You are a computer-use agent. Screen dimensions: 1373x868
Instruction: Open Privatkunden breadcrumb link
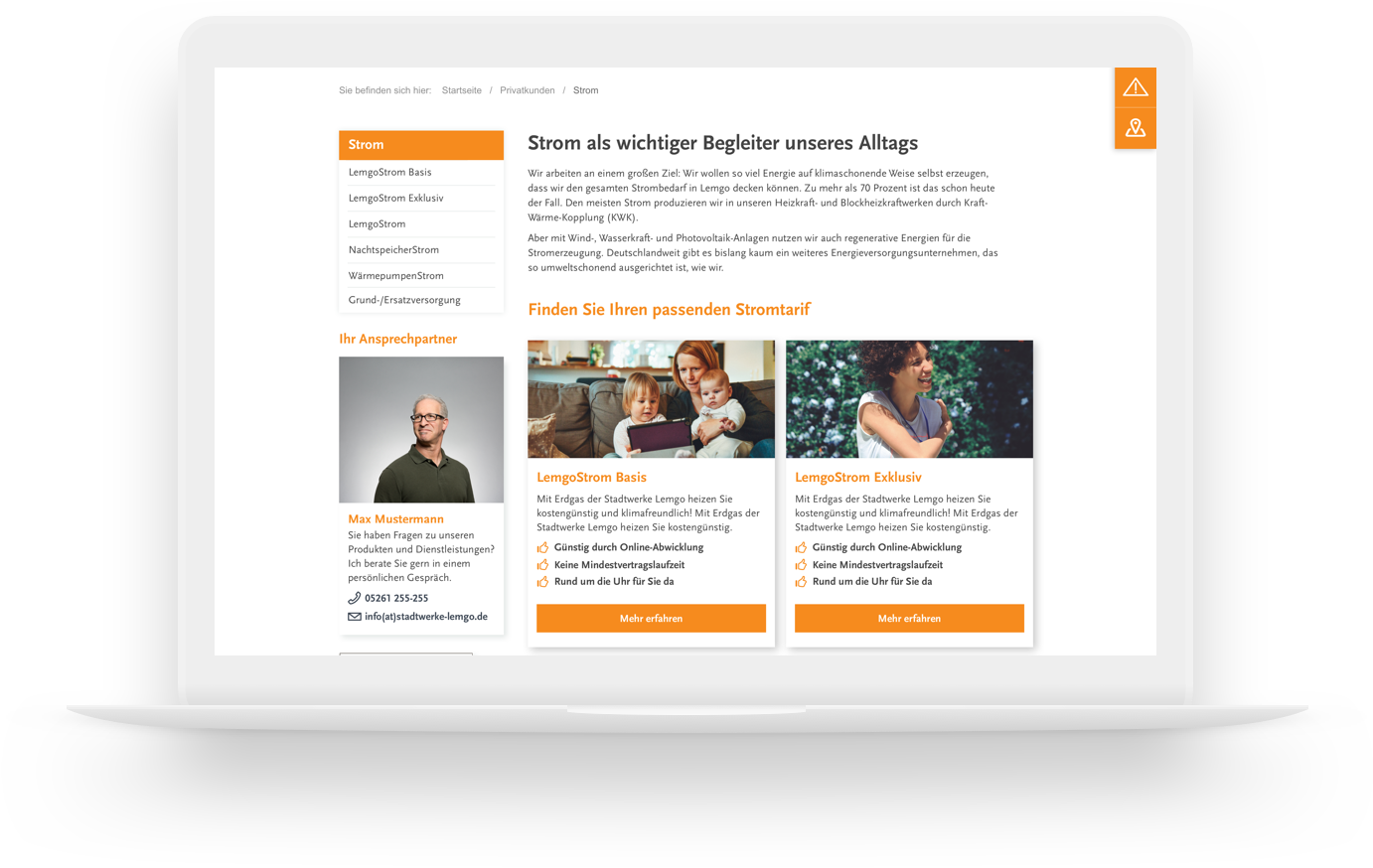(x=528, y=90)
